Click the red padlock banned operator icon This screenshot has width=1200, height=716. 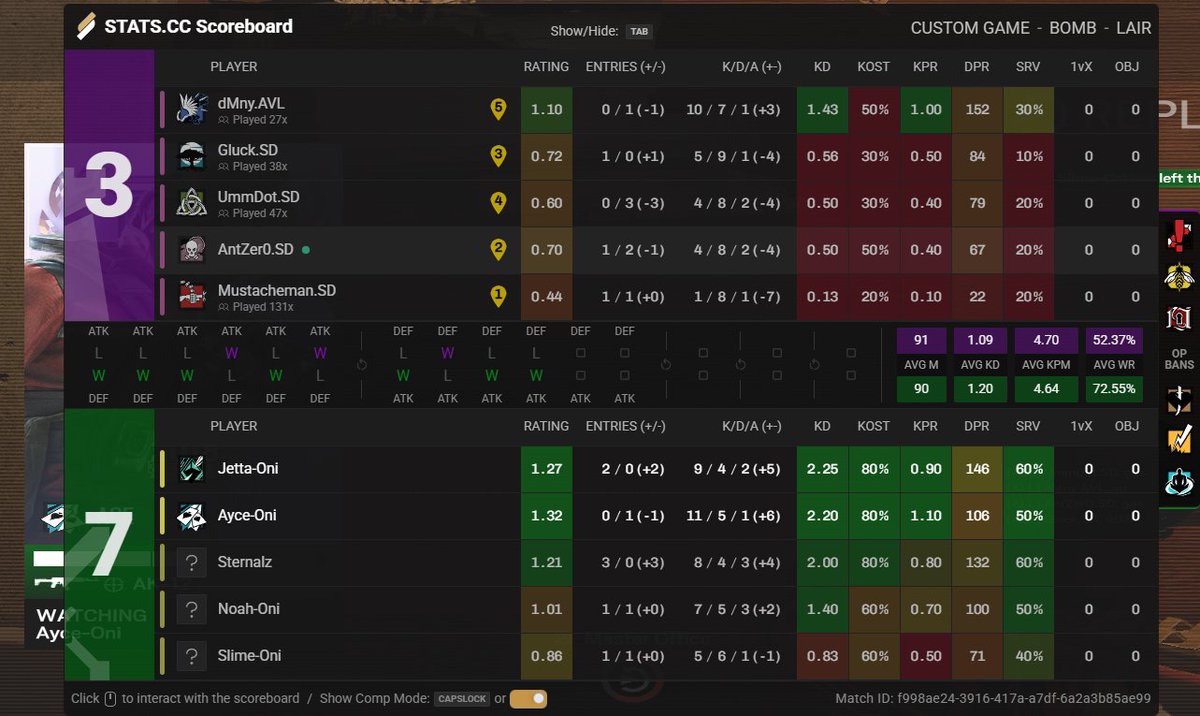1180,320
